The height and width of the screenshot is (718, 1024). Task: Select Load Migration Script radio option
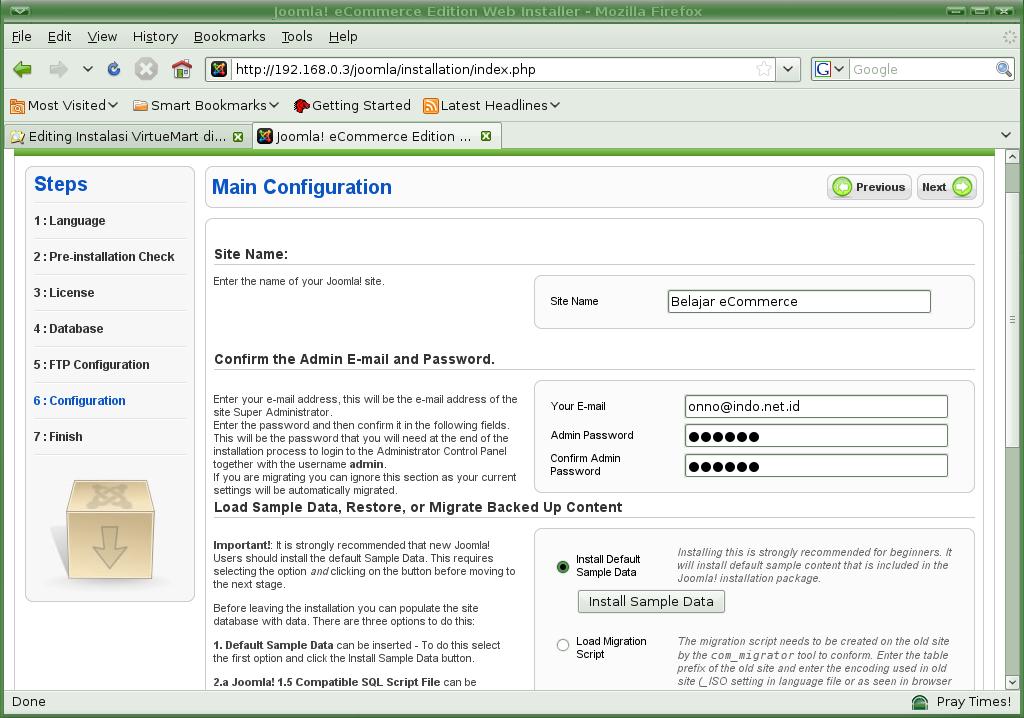tap(563, 645)
